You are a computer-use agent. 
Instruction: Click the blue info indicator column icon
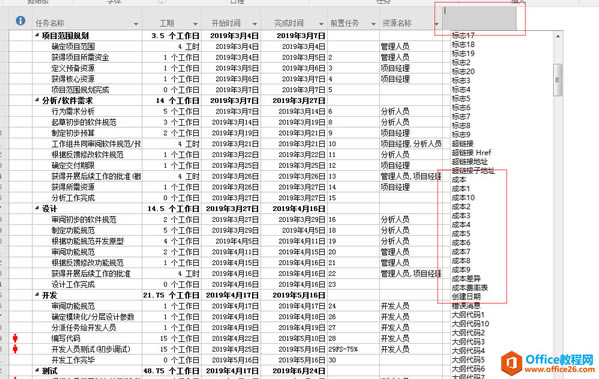(21, 21)
